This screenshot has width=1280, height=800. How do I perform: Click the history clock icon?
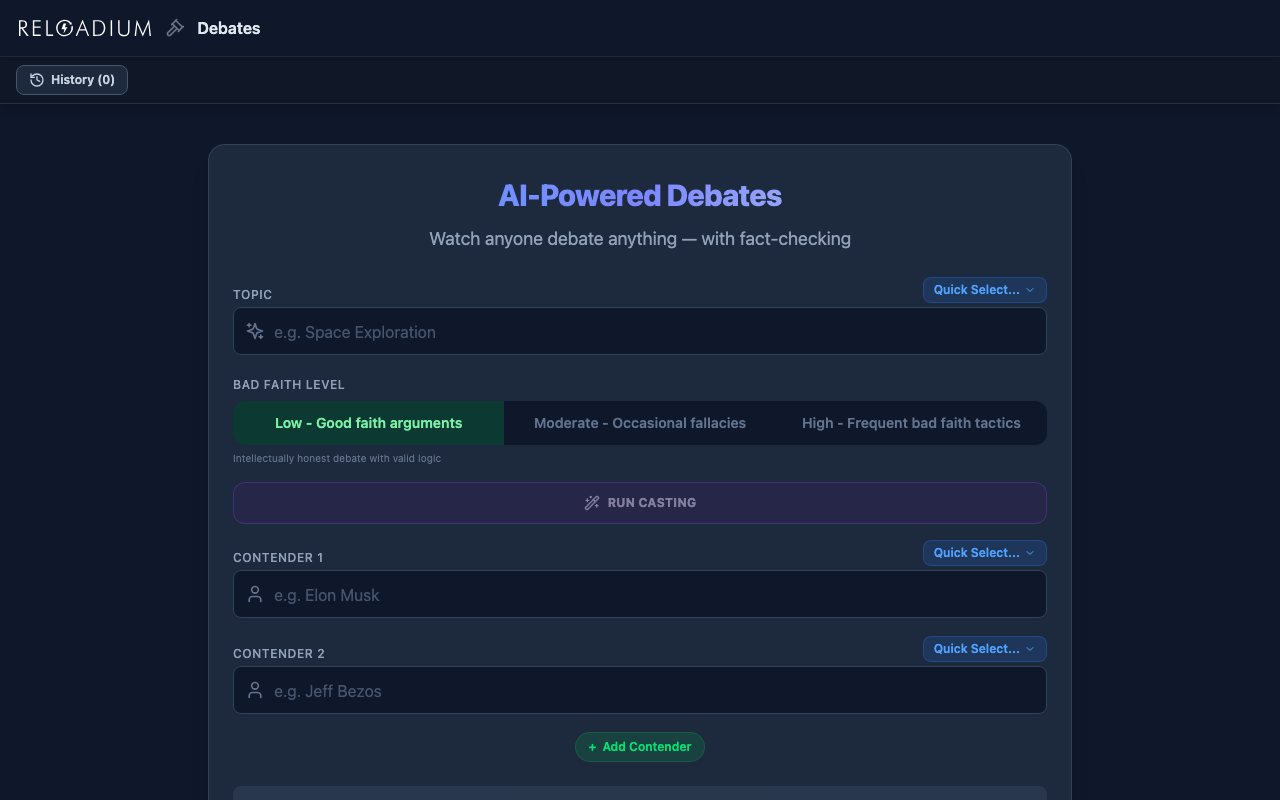[37, 80]
